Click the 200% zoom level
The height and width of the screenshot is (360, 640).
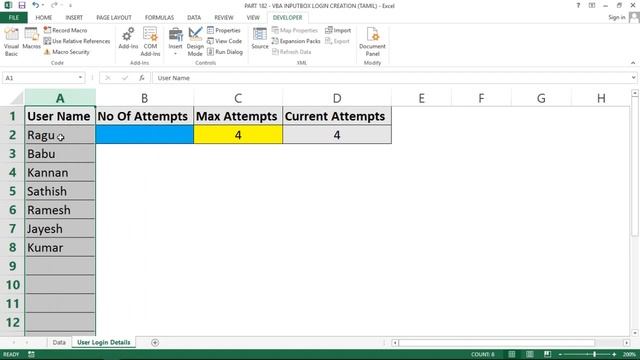coord(629,354)
